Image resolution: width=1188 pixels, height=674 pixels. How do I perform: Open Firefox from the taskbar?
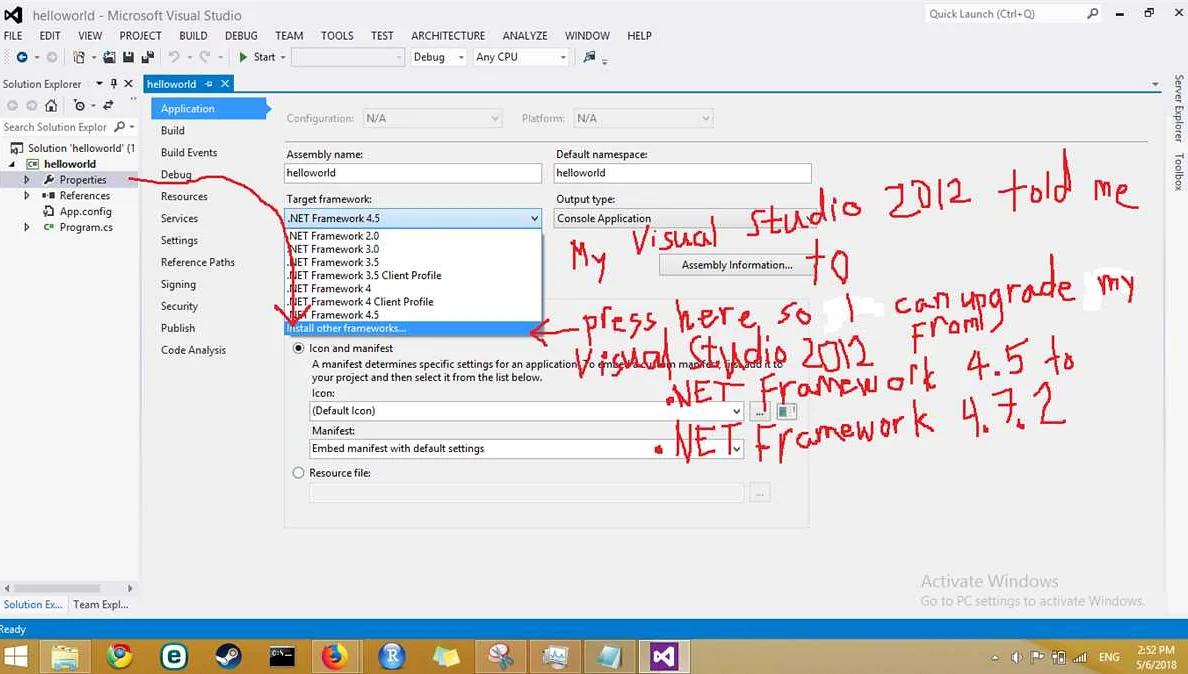pos(336,656)
